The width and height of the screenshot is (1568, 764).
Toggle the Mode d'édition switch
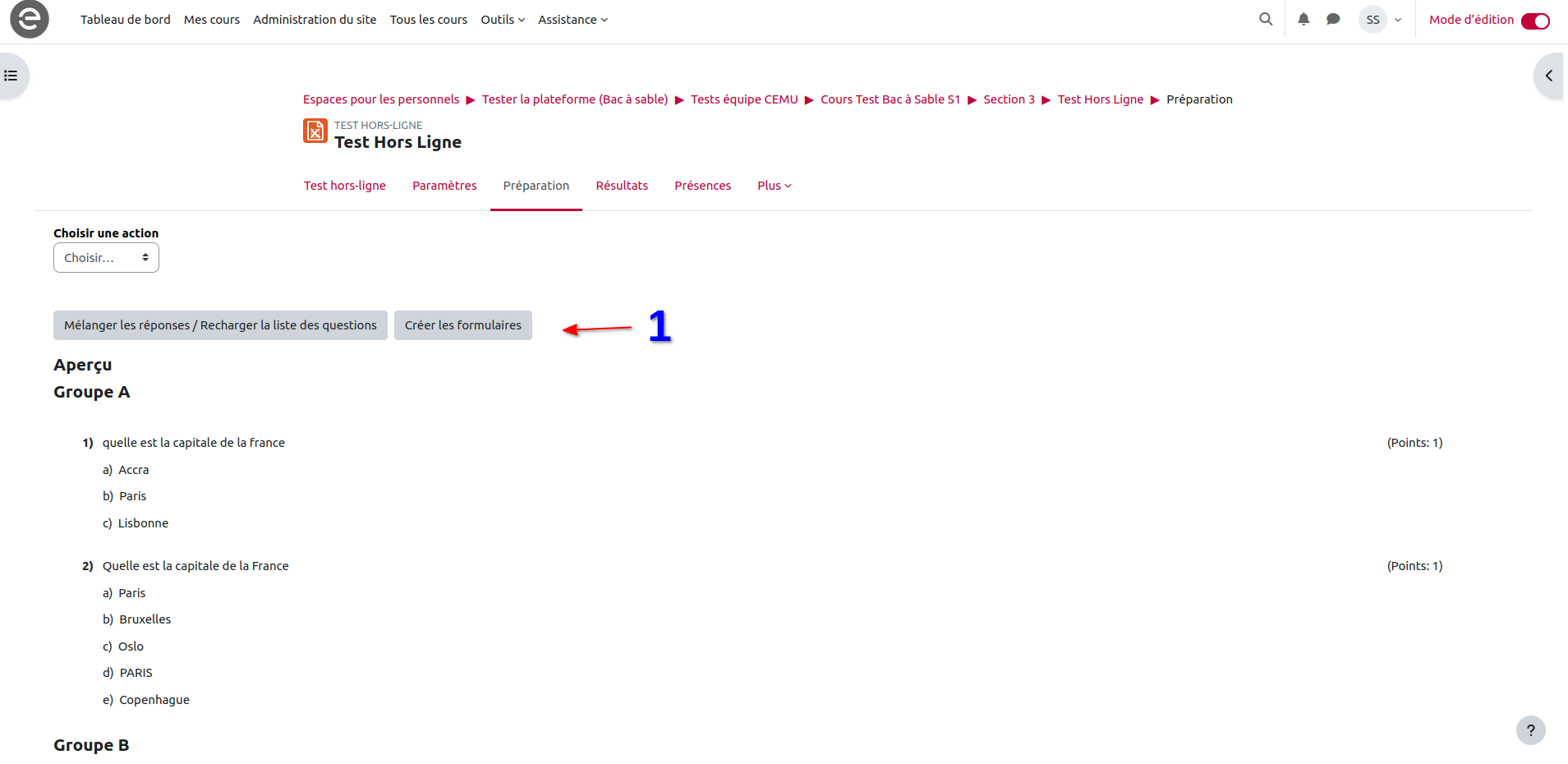click(1534, 21)
